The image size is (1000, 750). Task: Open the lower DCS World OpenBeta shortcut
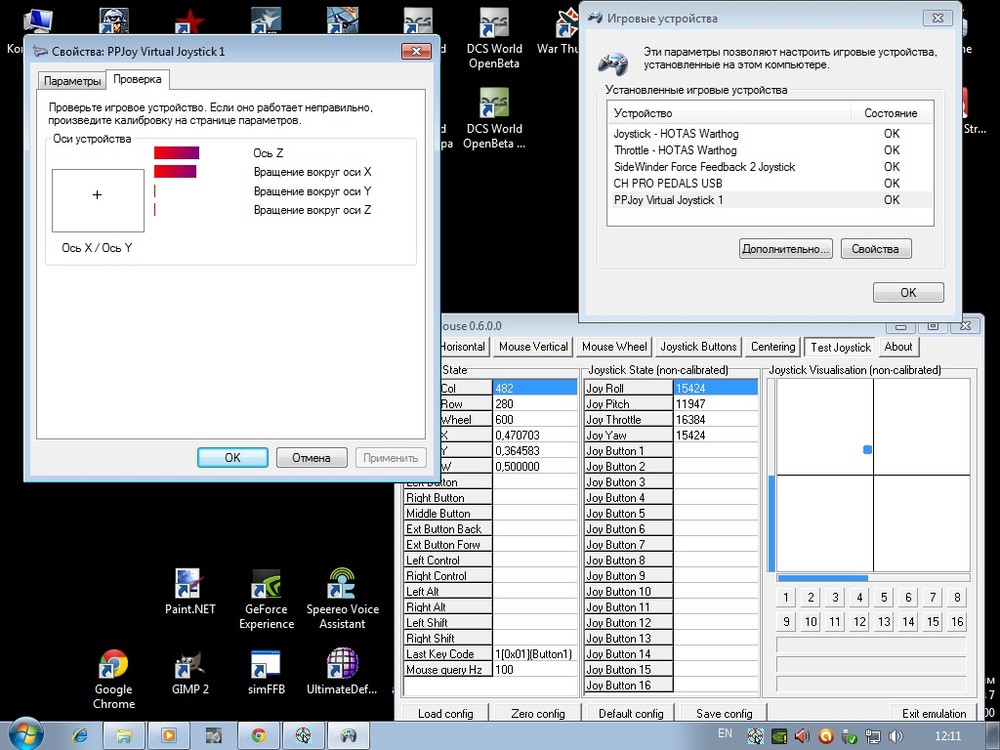click(x=494, y=119)
